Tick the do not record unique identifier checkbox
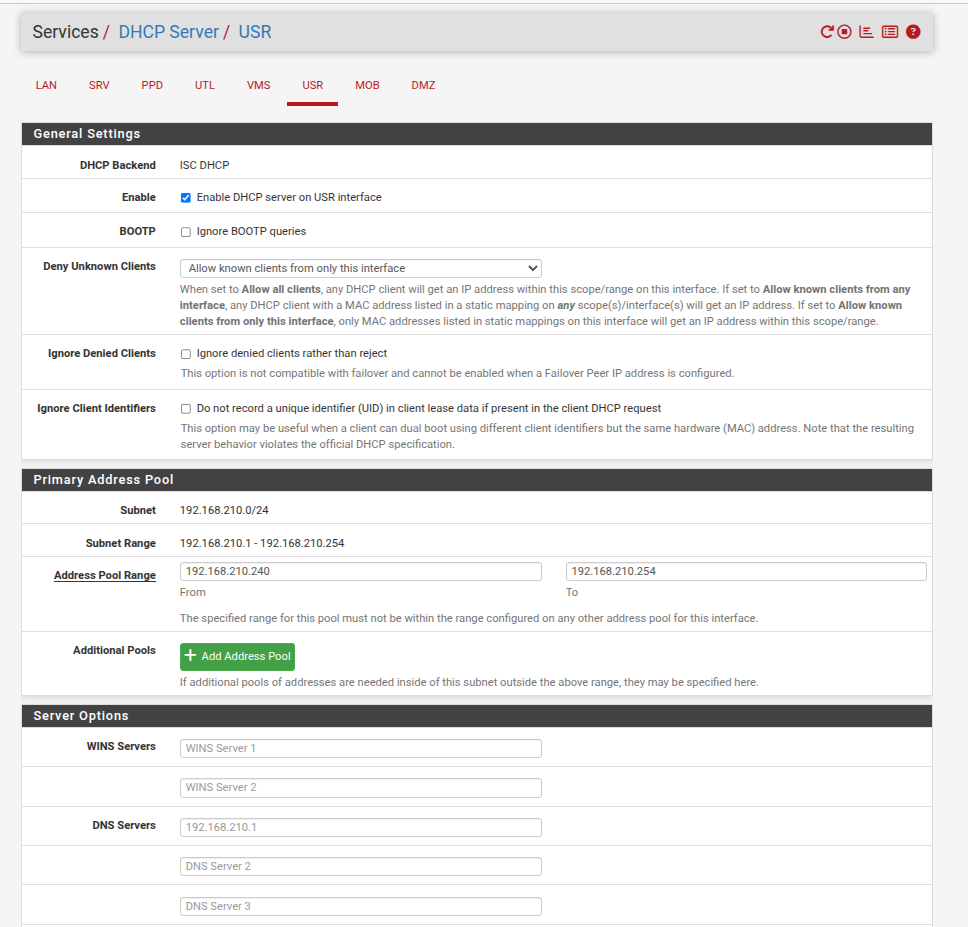 tap(186, 409)
